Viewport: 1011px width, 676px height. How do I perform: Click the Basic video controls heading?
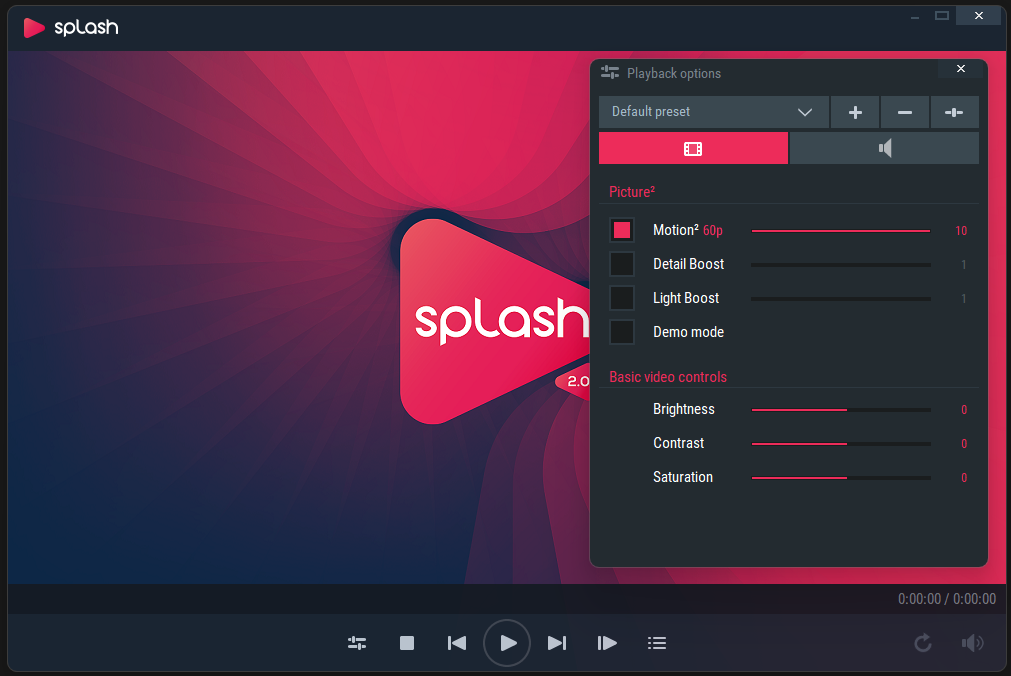[x=668, y=377]
